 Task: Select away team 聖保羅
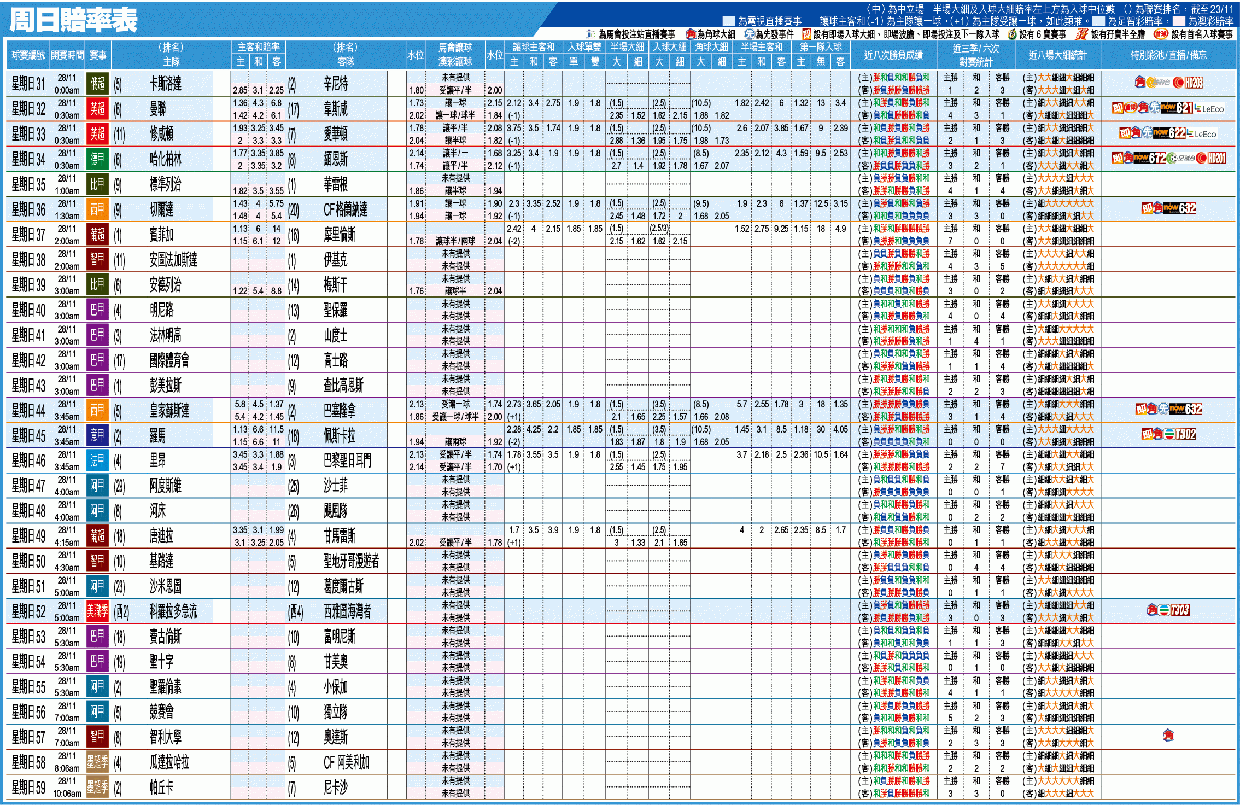336,309
